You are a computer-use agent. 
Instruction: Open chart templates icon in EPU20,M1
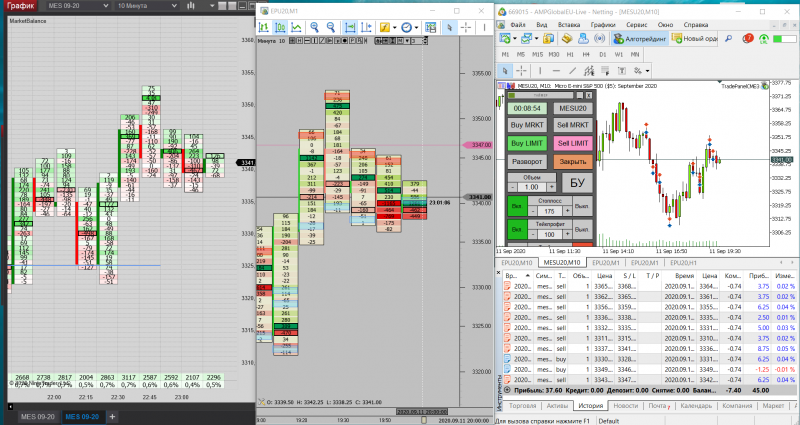431,28
